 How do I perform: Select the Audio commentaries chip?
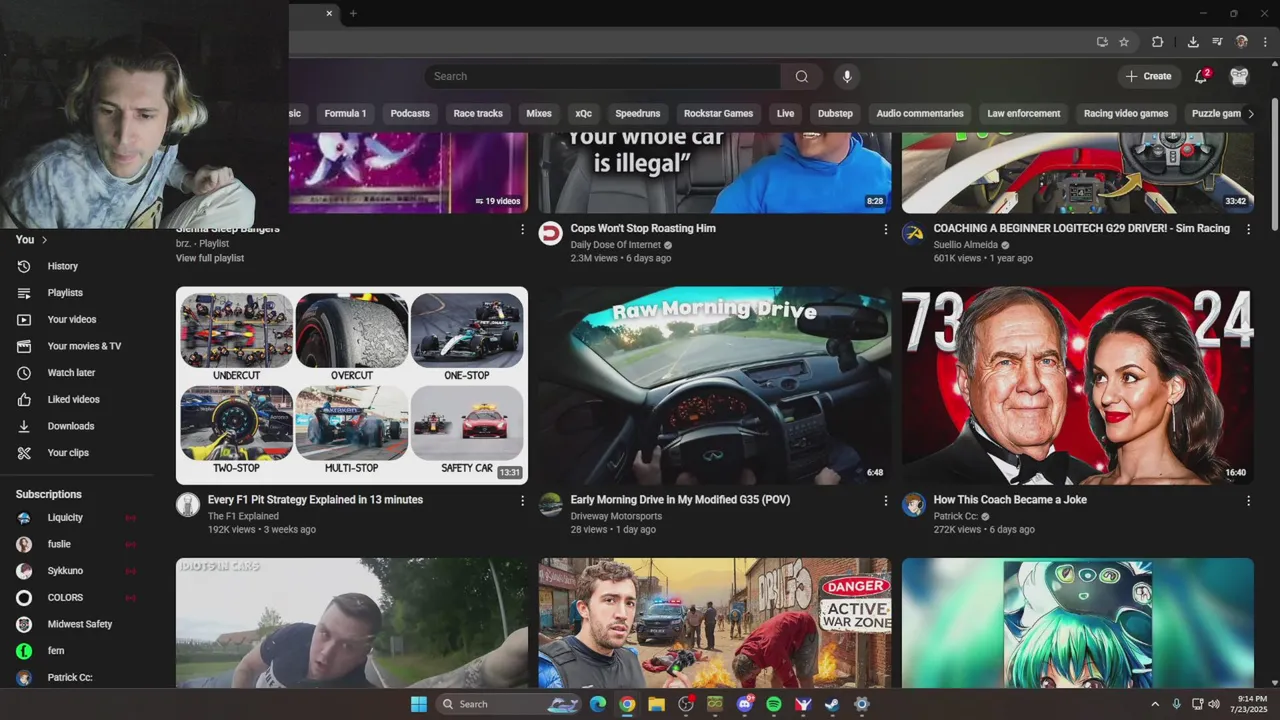[920, 113]
